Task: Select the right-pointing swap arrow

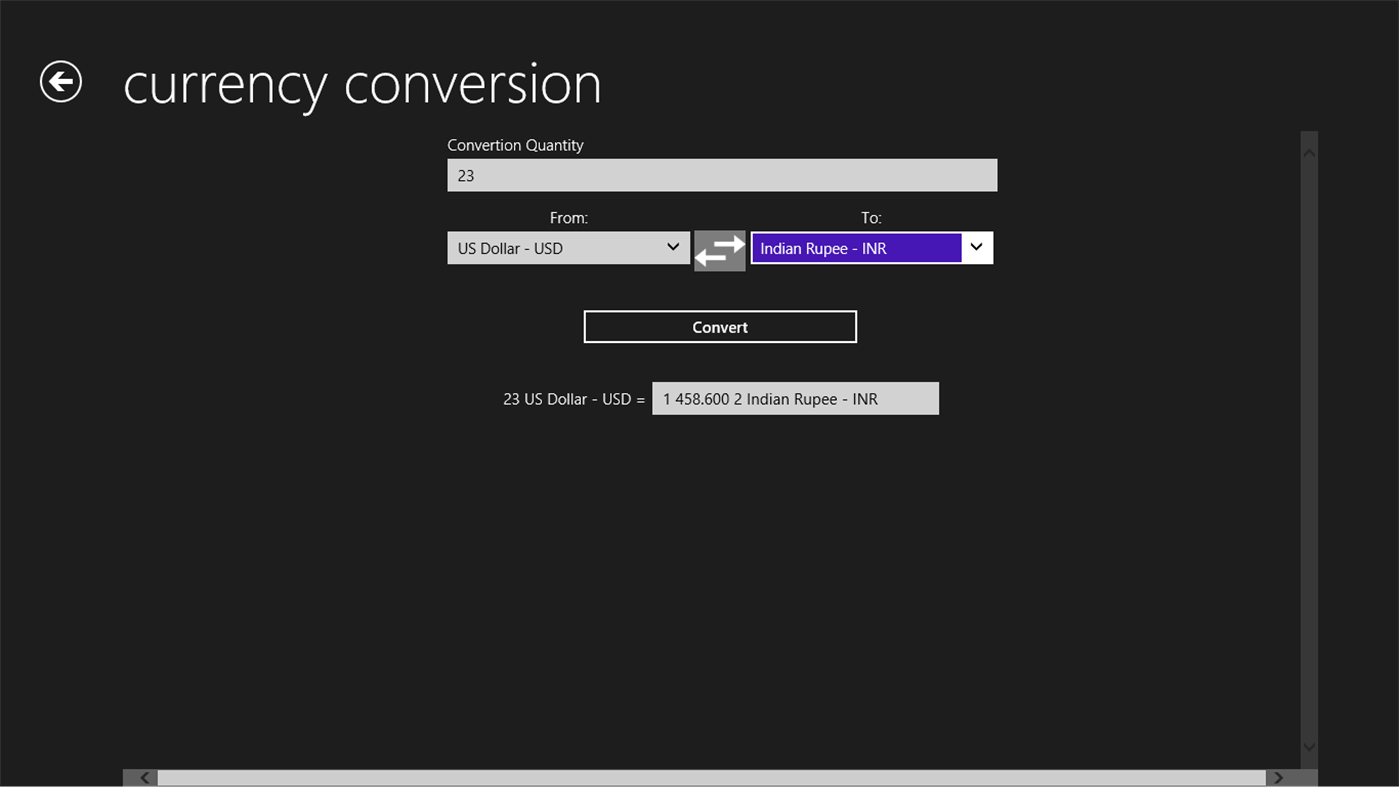Action: [730, 243]
